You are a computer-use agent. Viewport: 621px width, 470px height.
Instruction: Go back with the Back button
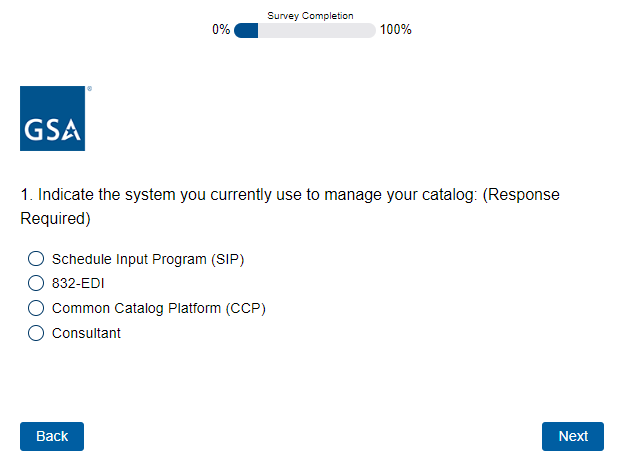tap(52, 436)
